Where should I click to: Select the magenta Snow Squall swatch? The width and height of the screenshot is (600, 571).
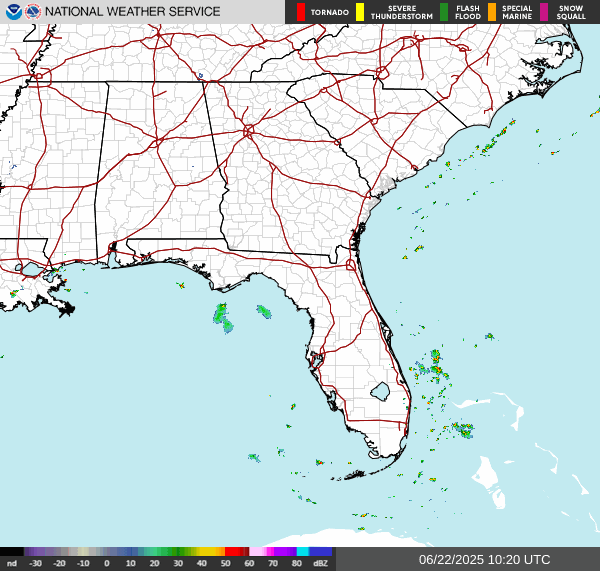point(544,12)
